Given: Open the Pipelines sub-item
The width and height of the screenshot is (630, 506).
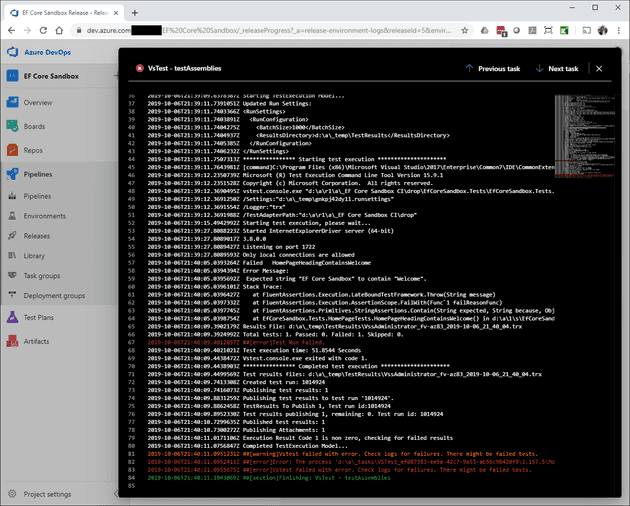Looking at the screenshot, I should pos(37,196).
